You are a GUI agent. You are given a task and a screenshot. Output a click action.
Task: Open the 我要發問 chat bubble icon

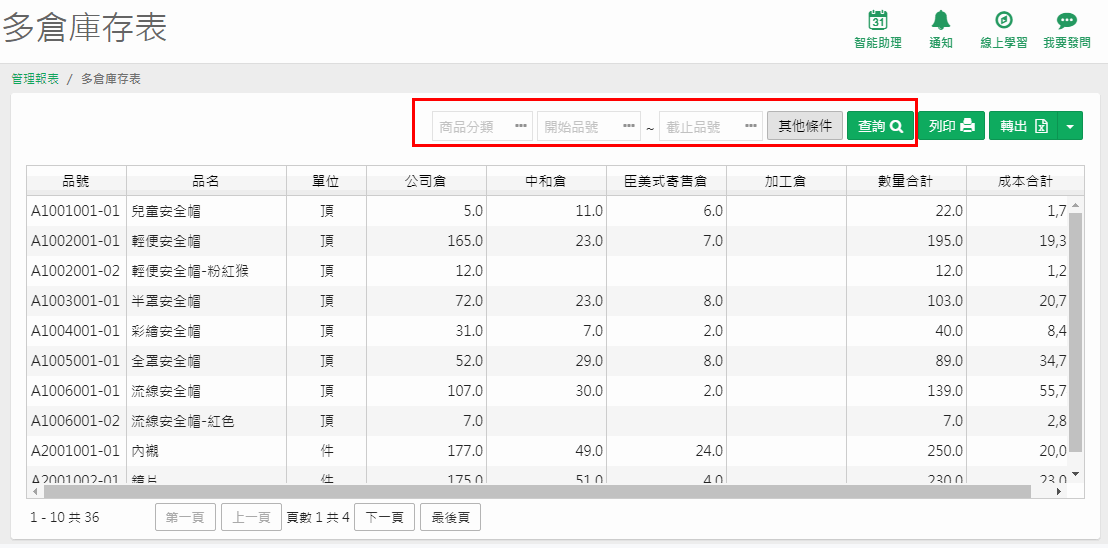pyautogui.click(x=1066, y=20)
